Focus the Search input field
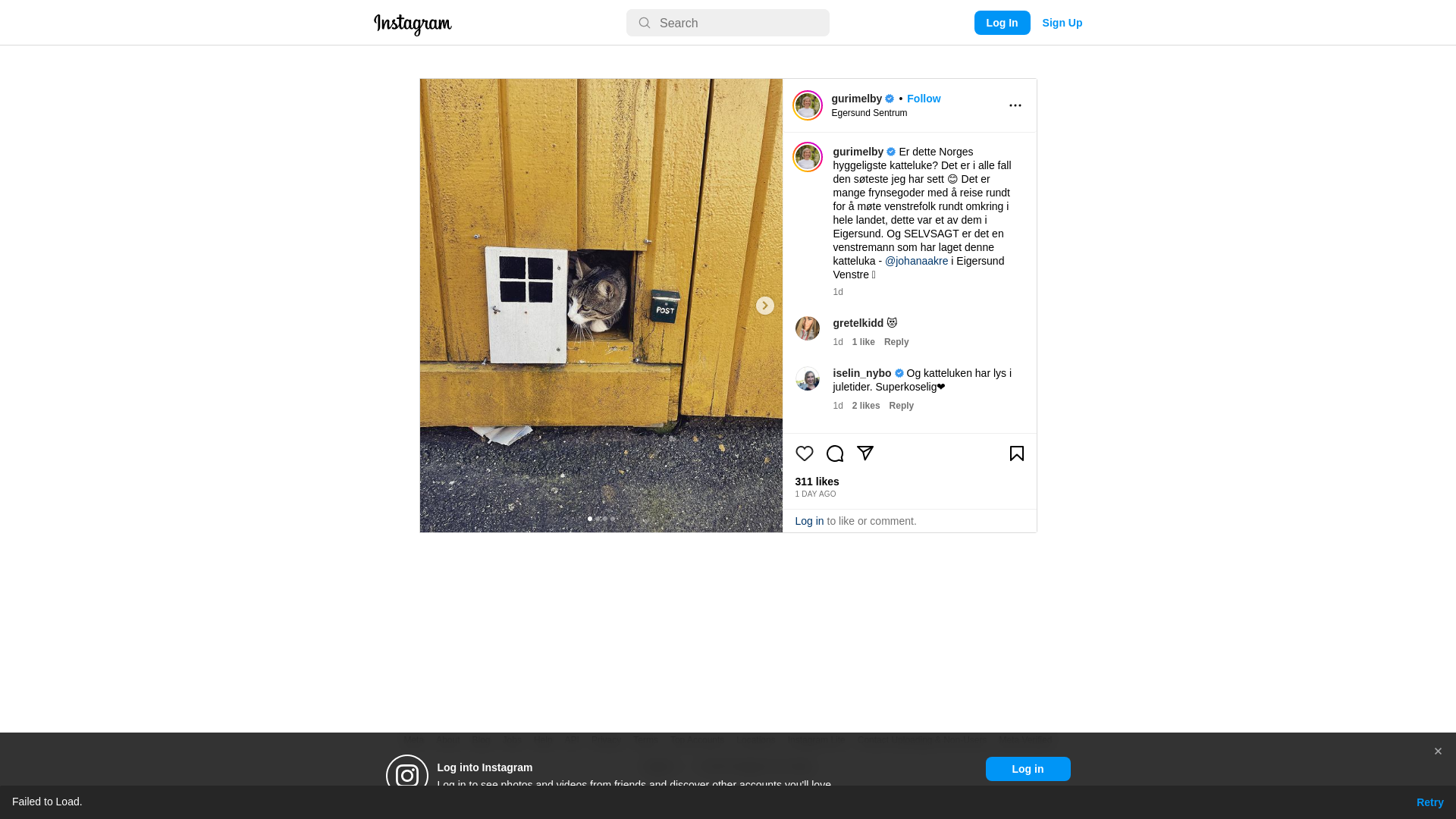Screen dimensions: 1456x819 coord(727,23)
